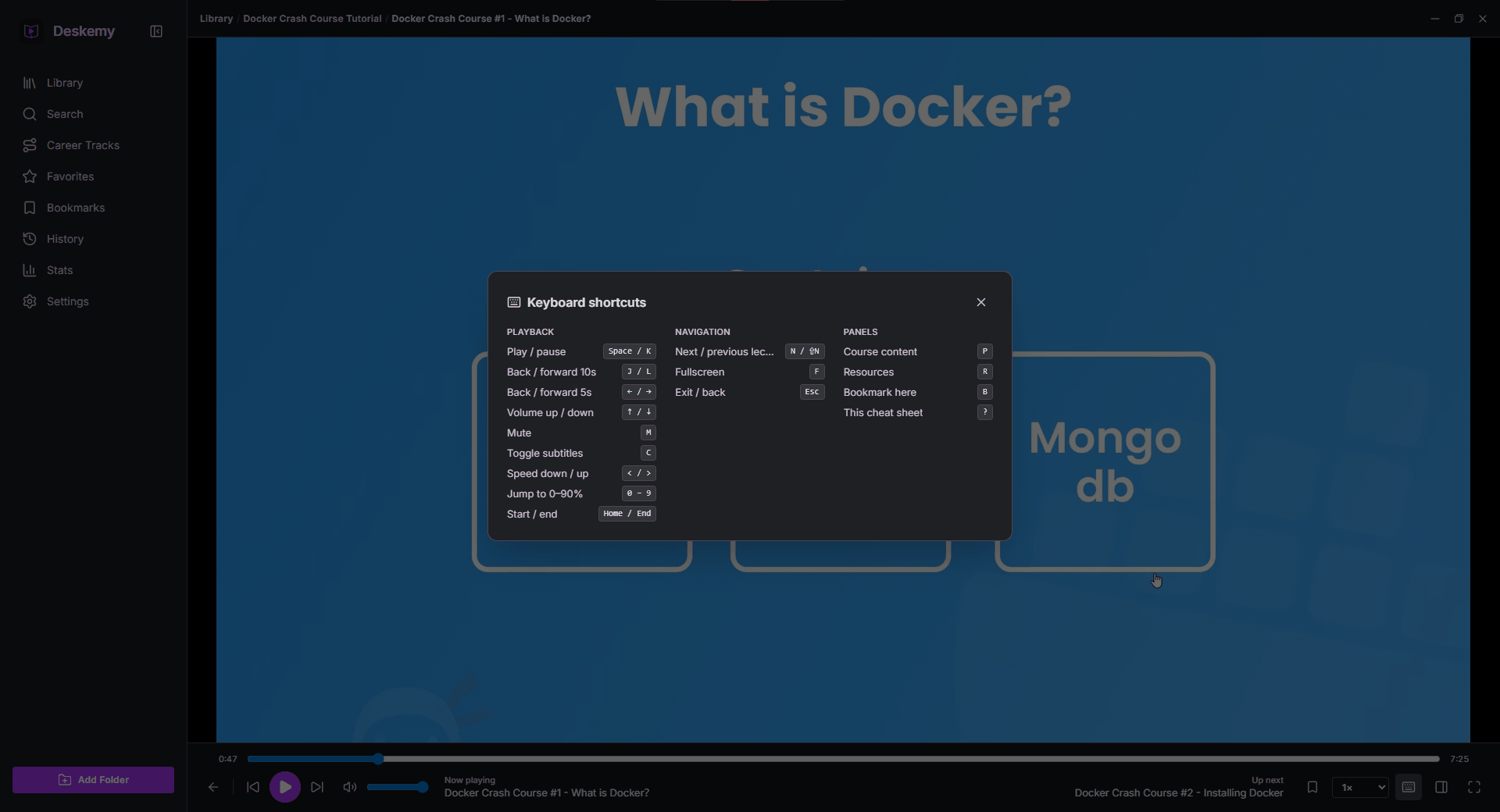
Task: Click the ESC key badge
Action: click(x=812, y=392)
